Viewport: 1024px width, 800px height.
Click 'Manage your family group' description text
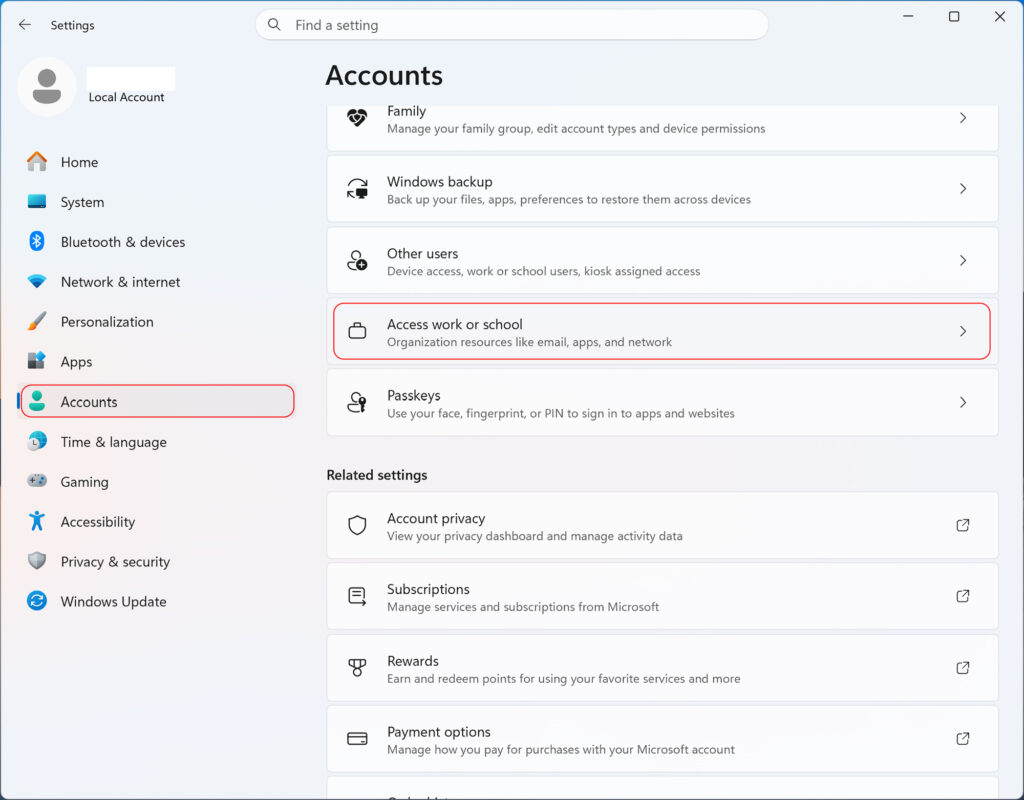576,129
